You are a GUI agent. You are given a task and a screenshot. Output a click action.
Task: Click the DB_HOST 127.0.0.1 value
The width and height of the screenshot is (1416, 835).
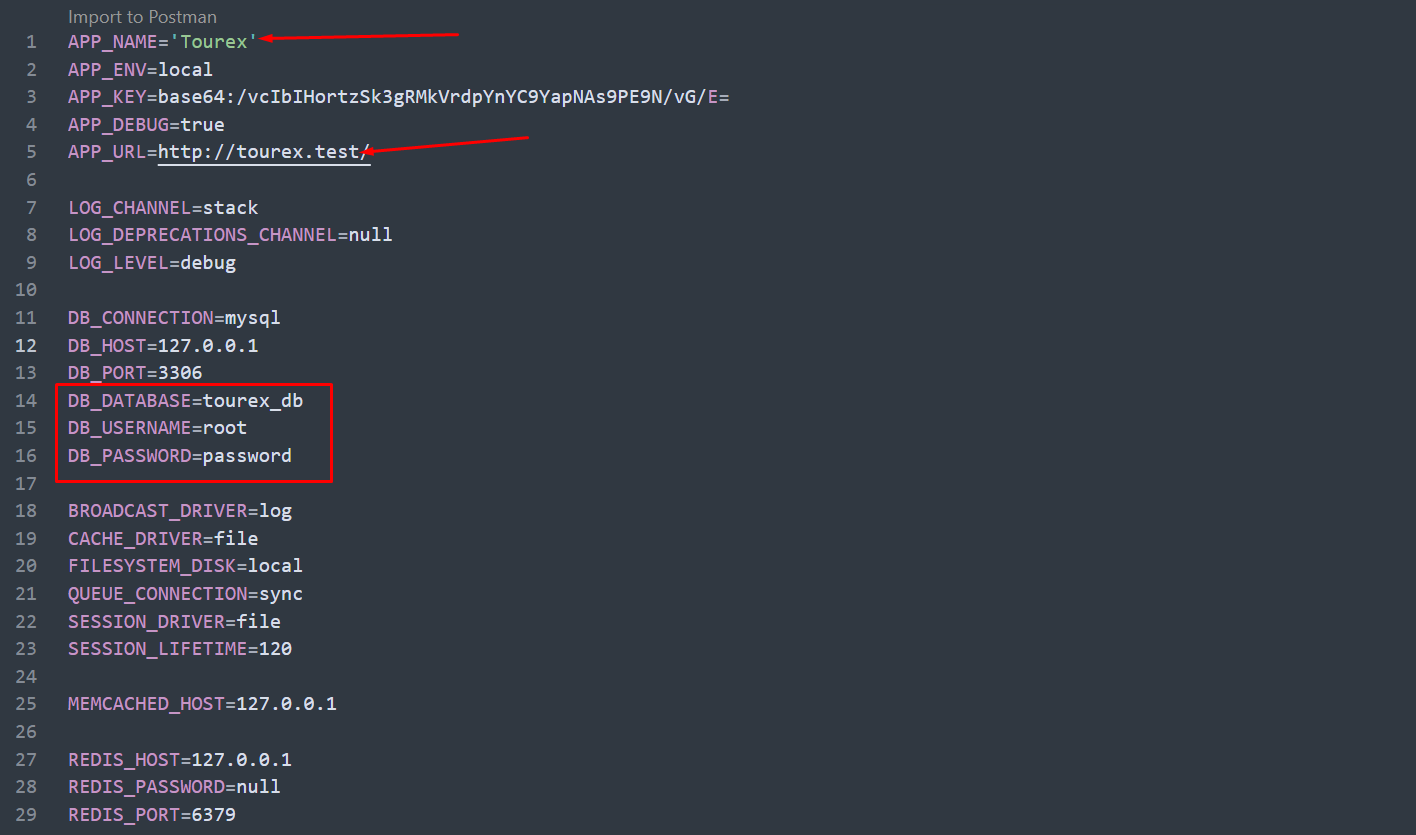click(x=208, y=346)
